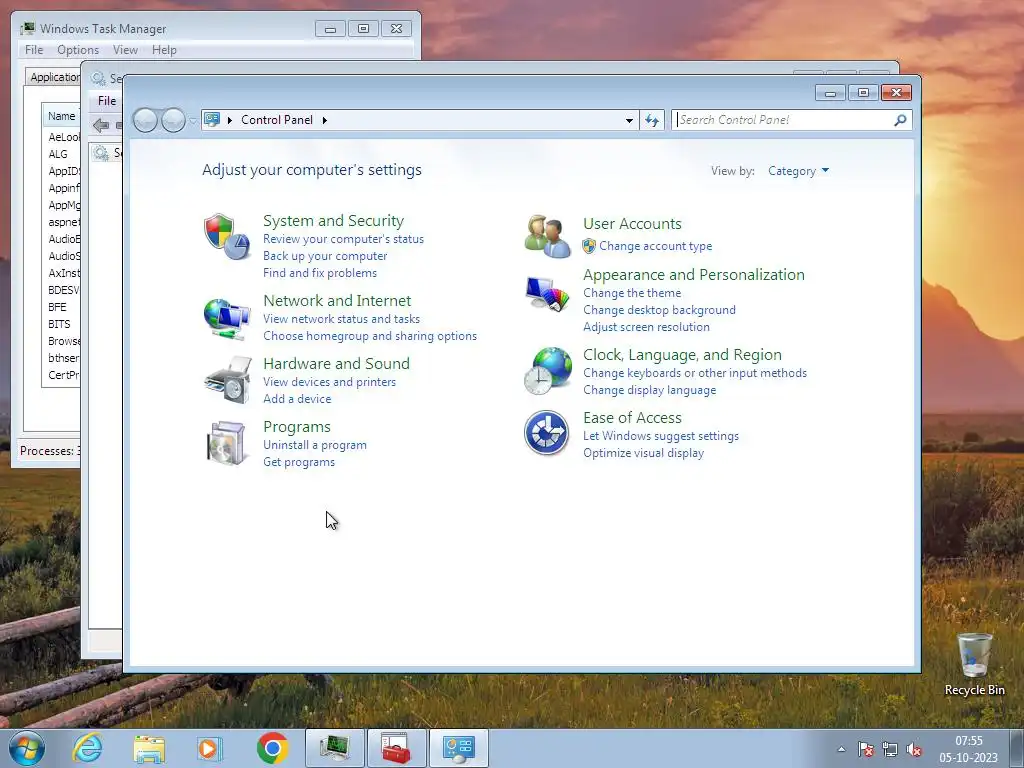This screenshot has height=768, width=1024.
Task: Open the Ease of Access icon
Action: pos(547,432)
